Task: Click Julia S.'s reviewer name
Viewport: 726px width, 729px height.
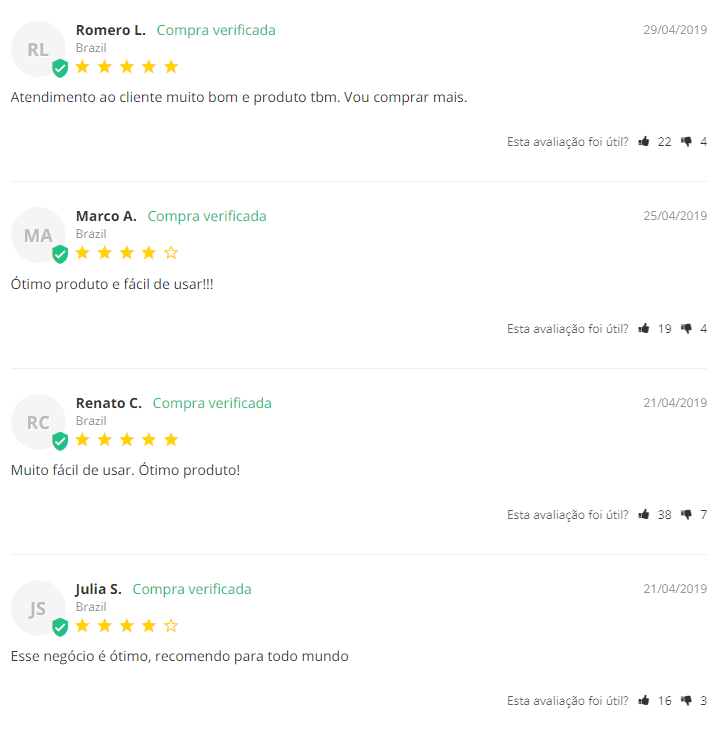Action: [x=98, y=589]
